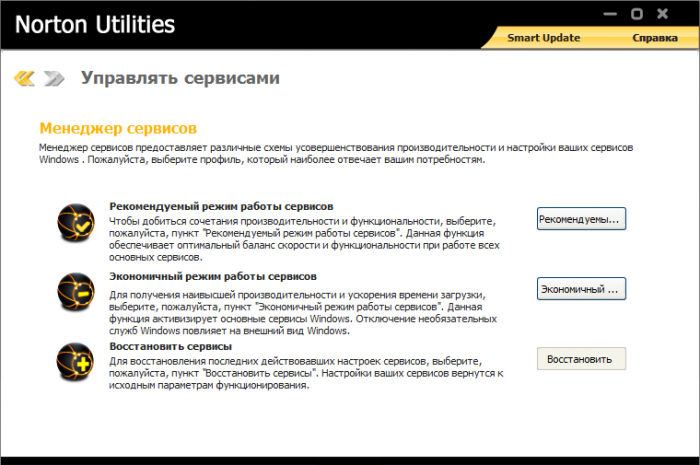The width and height of the screenshot is (700, 465).
Task: Close the Norton Utilities window
Action: tap(661, 14)
